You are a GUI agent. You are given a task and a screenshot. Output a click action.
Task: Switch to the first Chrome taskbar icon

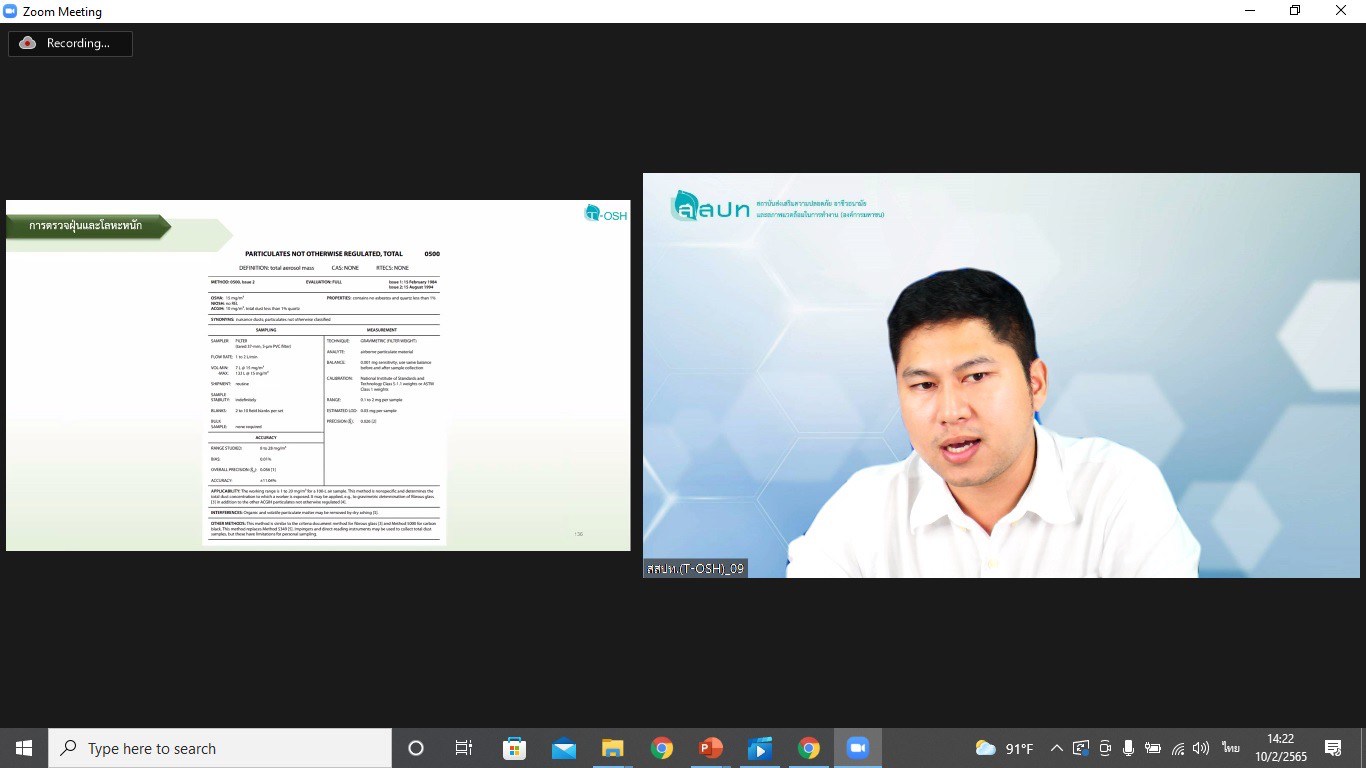tap(661, 748)
